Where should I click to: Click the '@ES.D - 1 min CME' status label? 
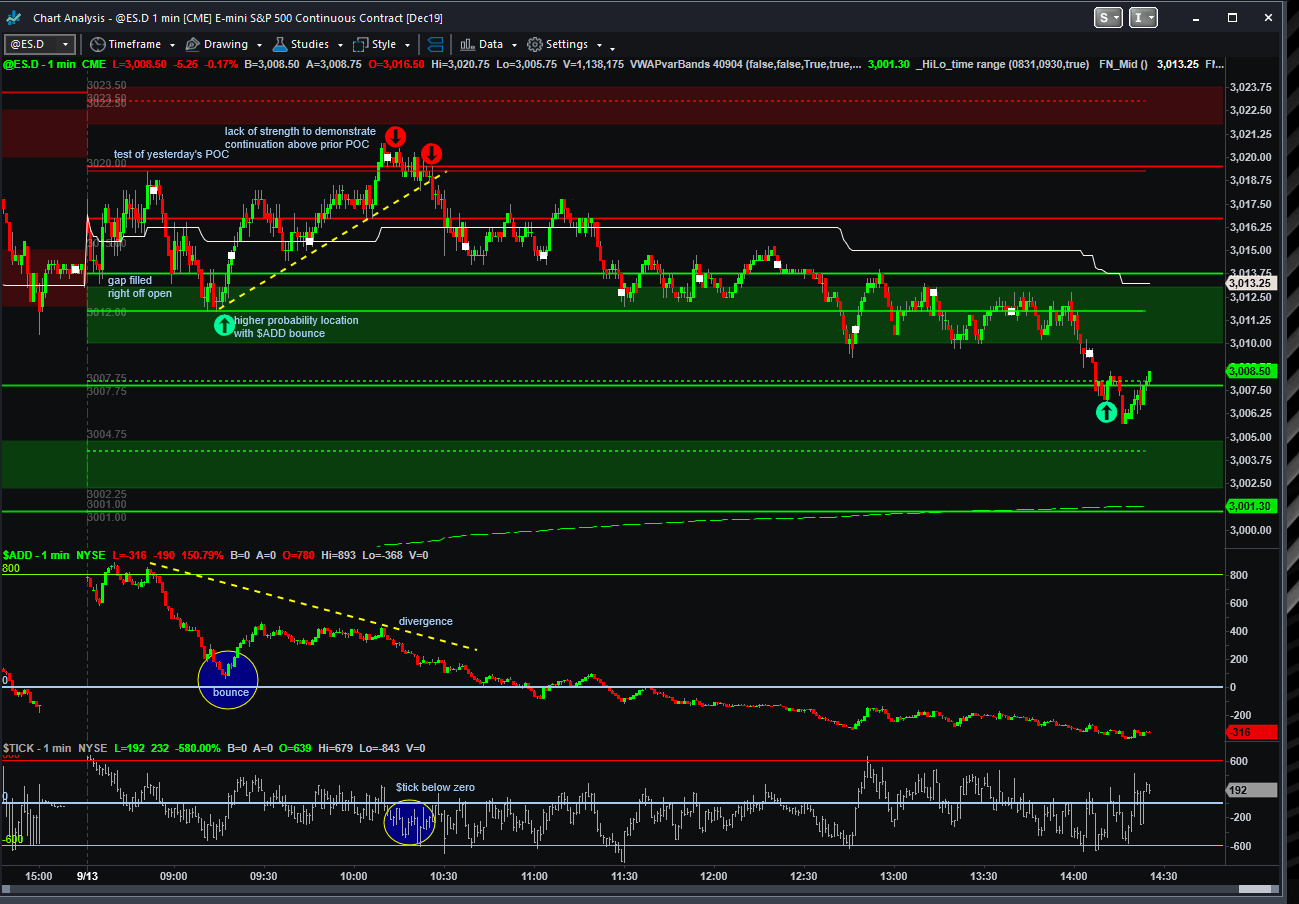(54, 64)
